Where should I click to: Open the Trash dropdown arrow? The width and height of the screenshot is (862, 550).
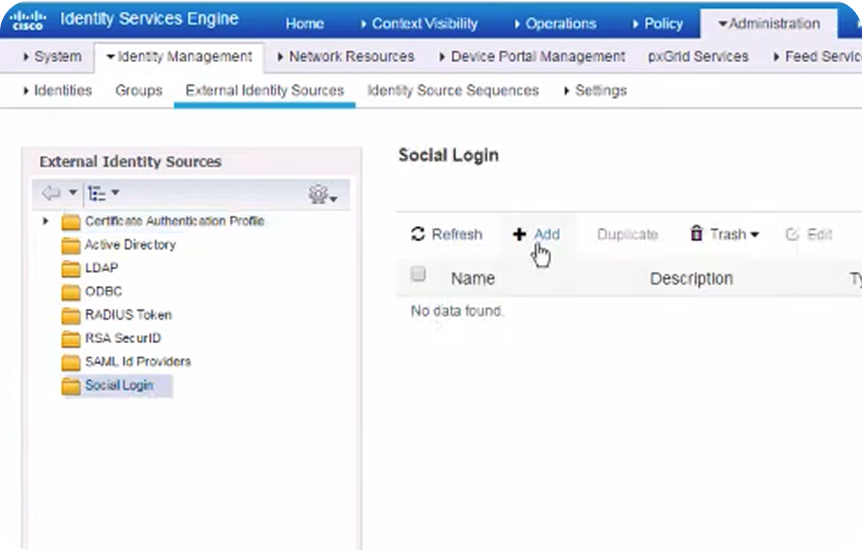(x=755, y=235)
